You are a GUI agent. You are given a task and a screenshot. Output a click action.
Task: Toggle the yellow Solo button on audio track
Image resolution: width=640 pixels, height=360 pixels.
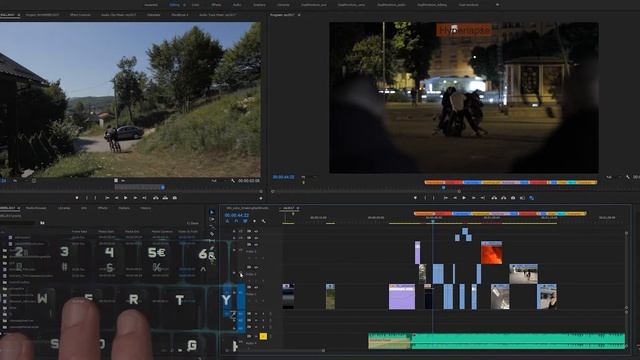(263, 336)
